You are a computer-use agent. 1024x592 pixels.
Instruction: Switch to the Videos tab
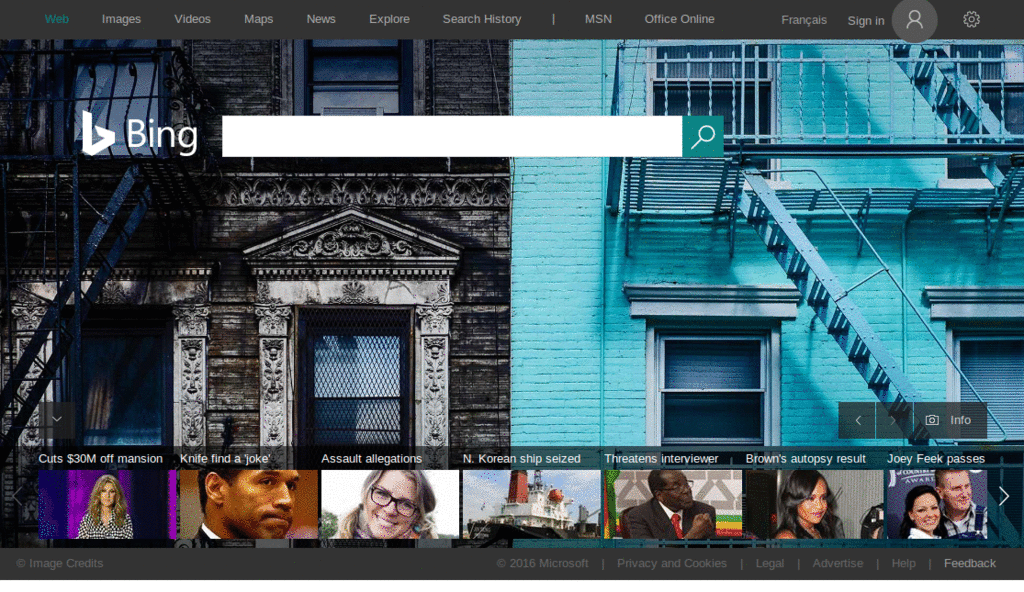[x=192, y=19]
